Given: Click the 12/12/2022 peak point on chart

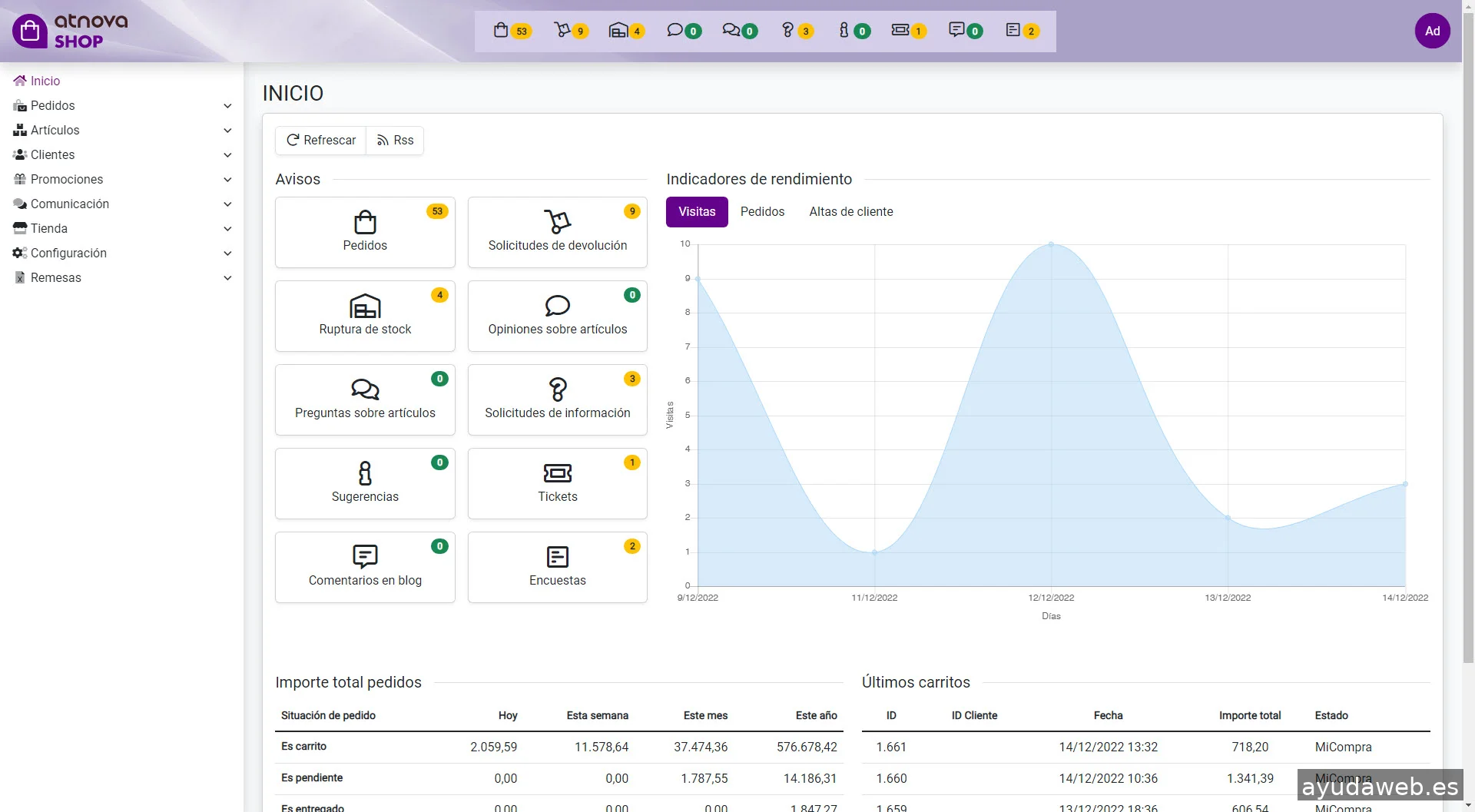Looking at the screenshot, I should [x=1051, y=244].
